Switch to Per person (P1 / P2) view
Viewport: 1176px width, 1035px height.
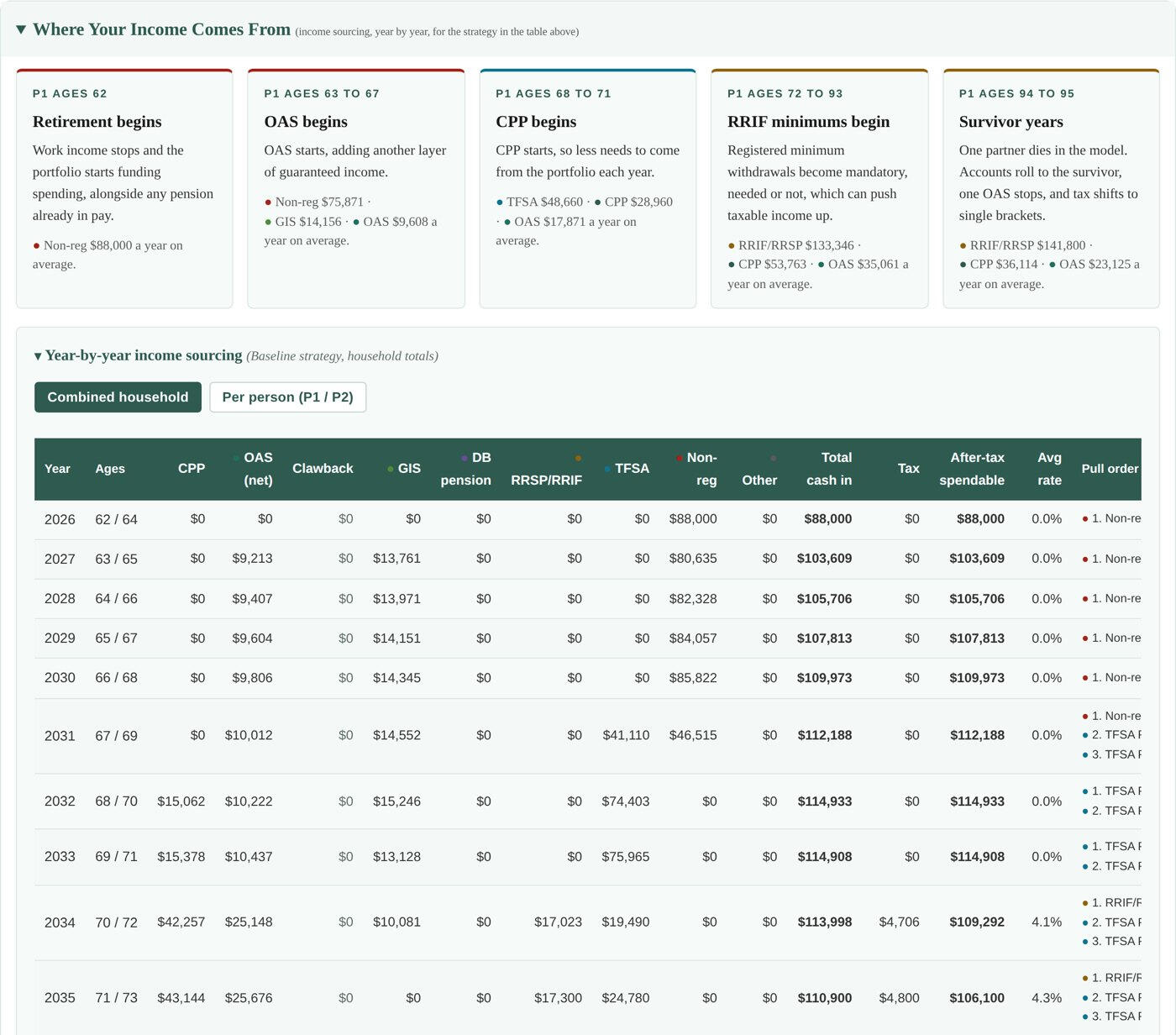(287, 397)
